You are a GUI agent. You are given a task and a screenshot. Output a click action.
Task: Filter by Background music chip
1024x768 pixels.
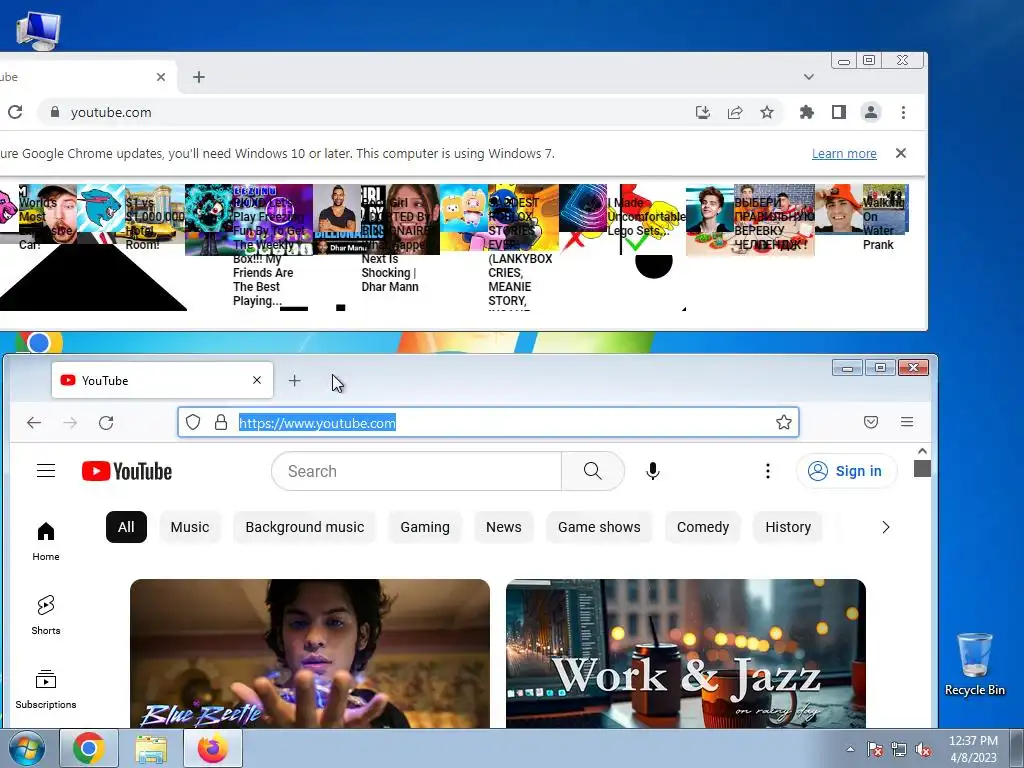coord(304,527)
